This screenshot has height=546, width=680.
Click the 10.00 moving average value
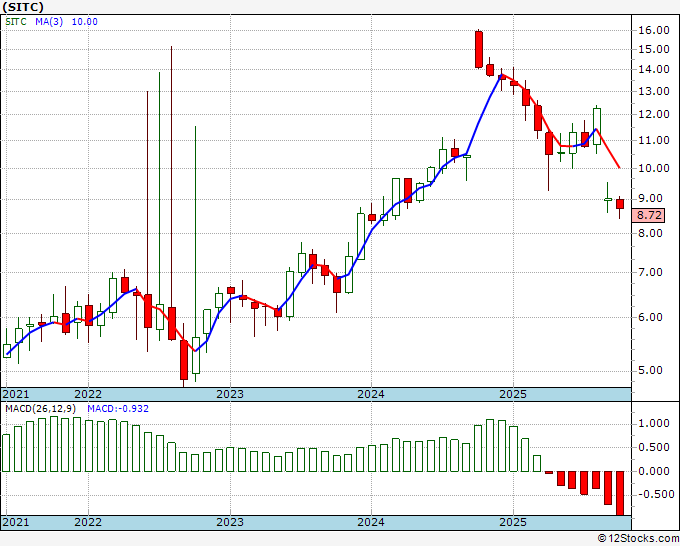point(85,22)
